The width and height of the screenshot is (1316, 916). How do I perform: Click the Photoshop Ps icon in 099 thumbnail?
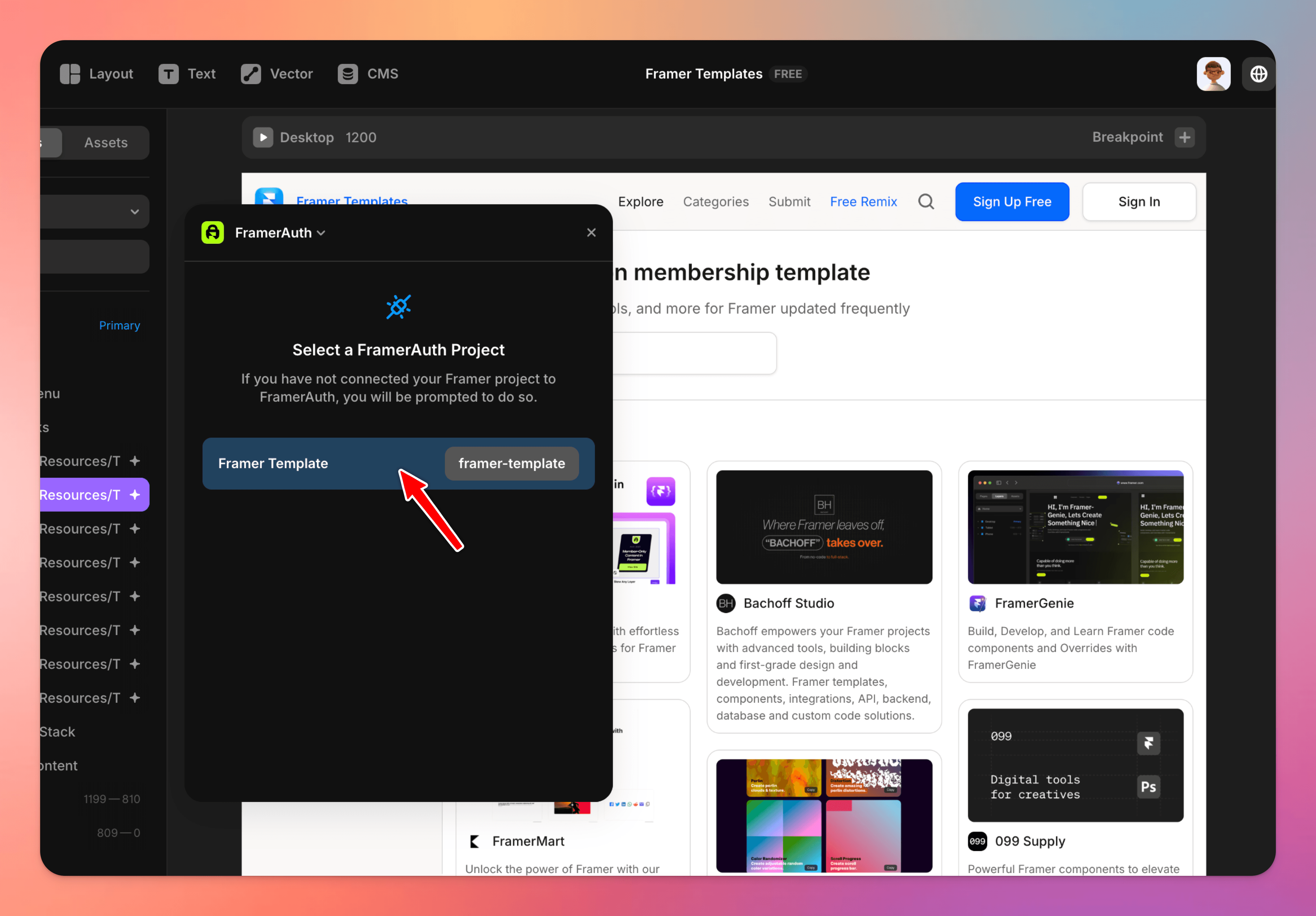[x=1148, y=787]
